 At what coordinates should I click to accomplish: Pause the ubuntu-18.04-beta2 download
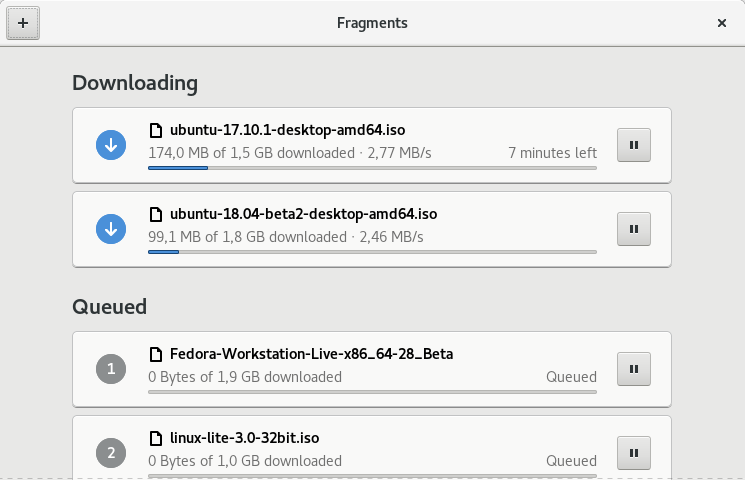pyautogui.click(x=634, y=229)
